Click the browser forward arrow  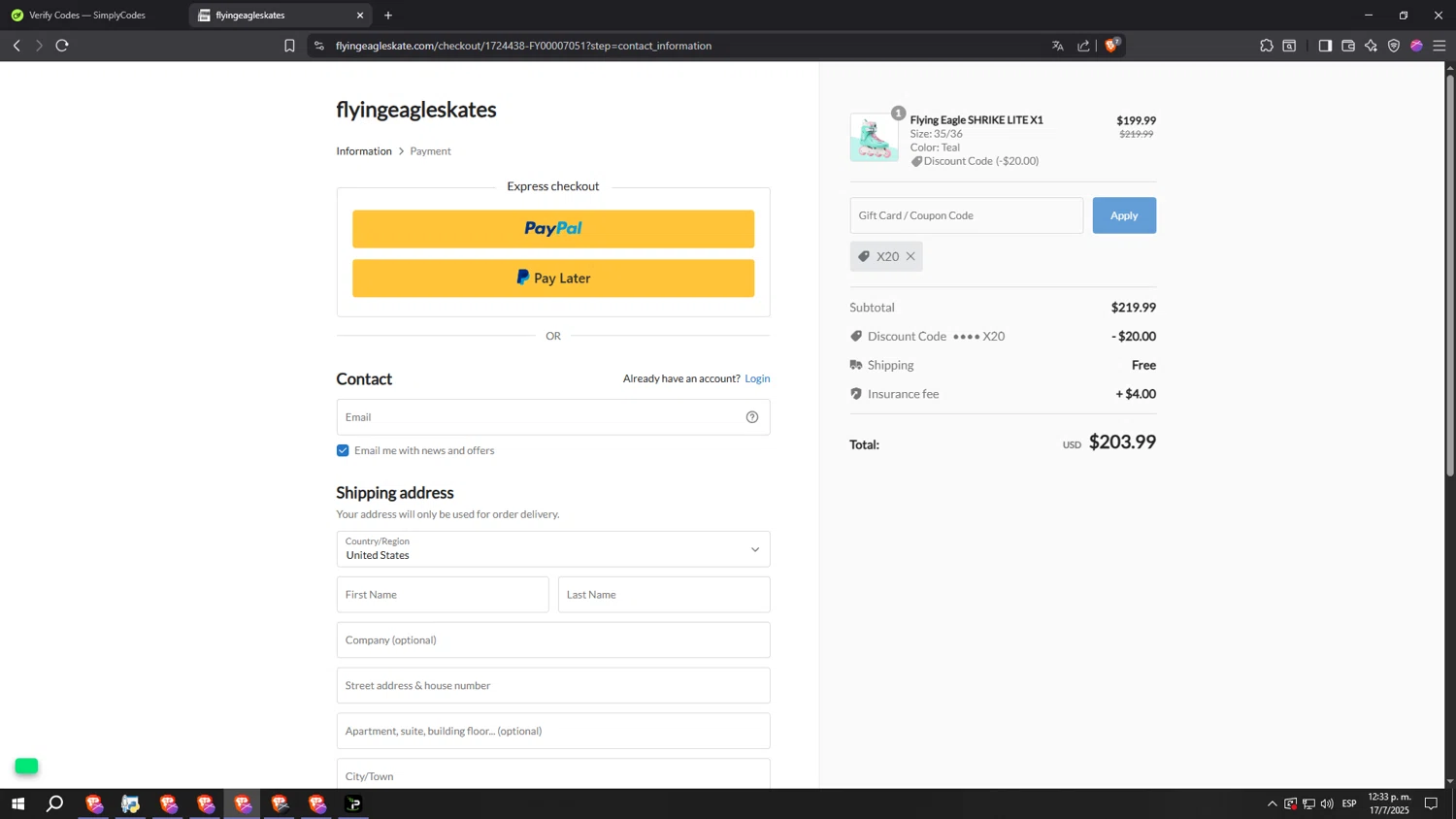pos(39,46)
